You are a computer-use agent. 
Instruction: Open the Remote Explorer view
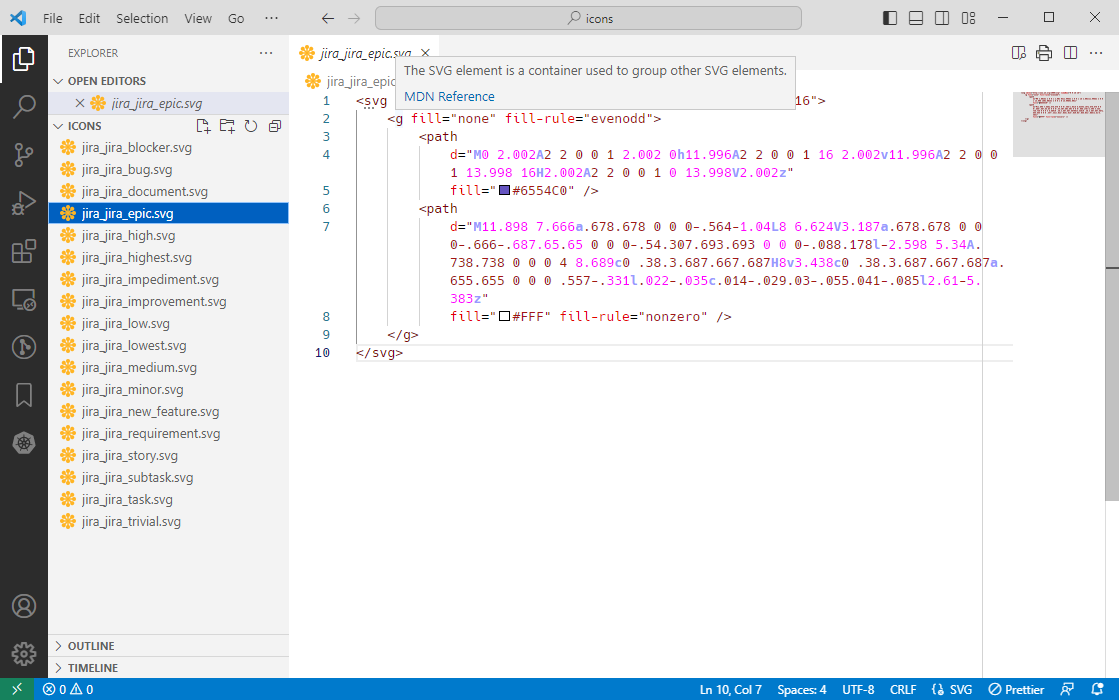pyautogui.click(x=24, y=300)
